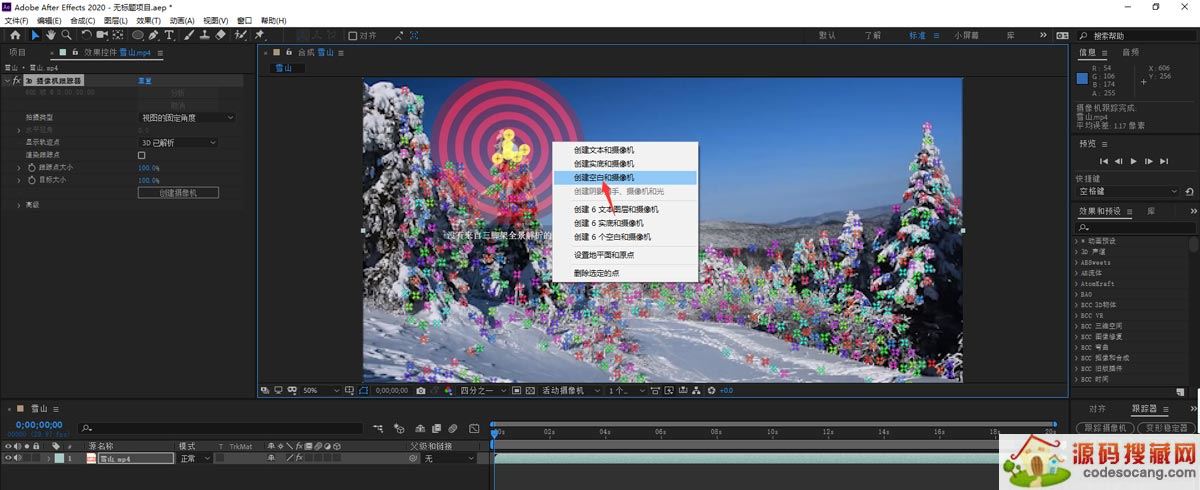Open the 效果(T) menu
Viewport: 1200px width, 490px height.
pos(148,20)
